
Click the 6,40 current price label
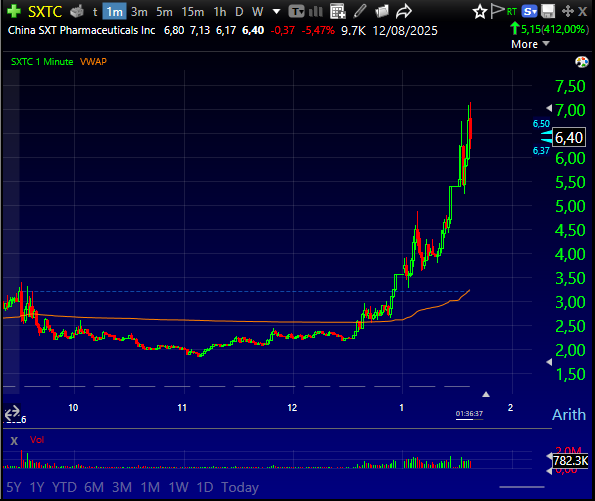point(568,137)
